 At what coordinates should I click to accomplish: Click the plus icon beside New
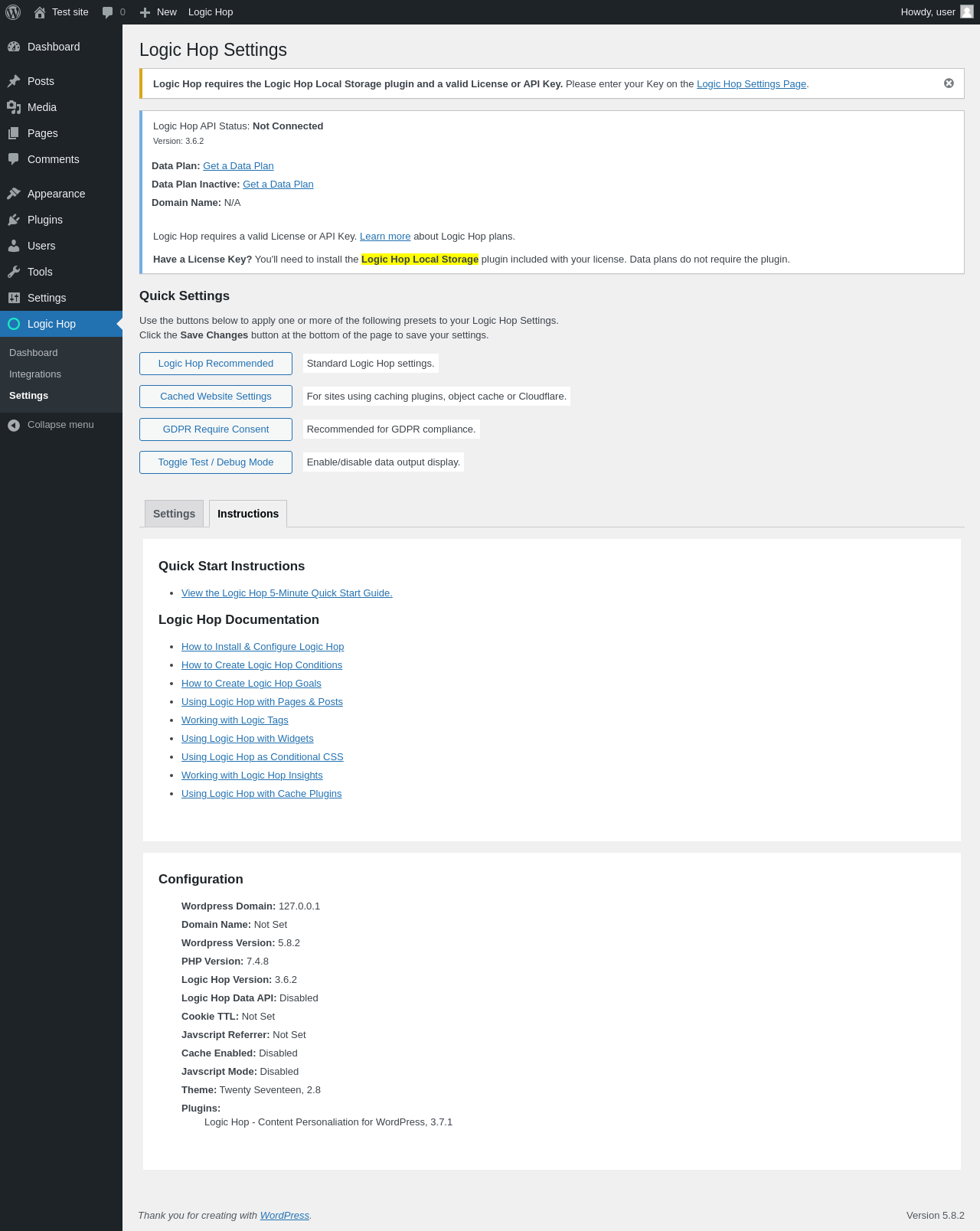click(145, 12)
